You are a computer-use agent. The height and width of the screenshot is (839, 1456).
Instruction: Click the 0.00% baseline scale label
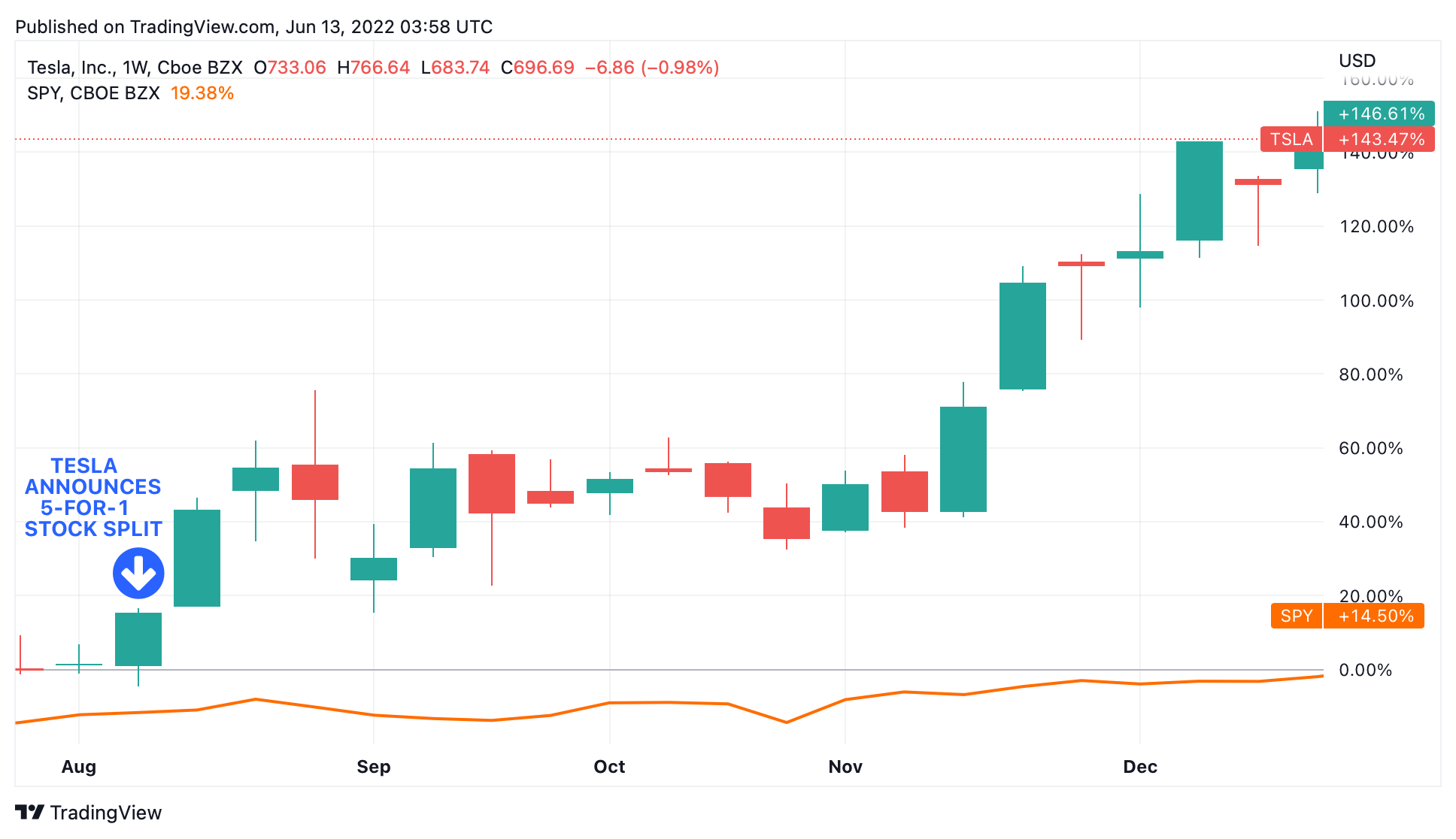click(1366, 670)
